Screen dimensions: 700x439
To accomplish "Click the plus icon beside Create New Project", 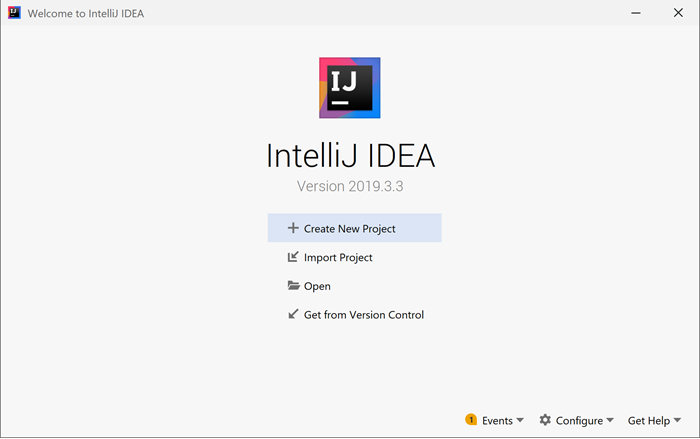I will pos(293,228).
